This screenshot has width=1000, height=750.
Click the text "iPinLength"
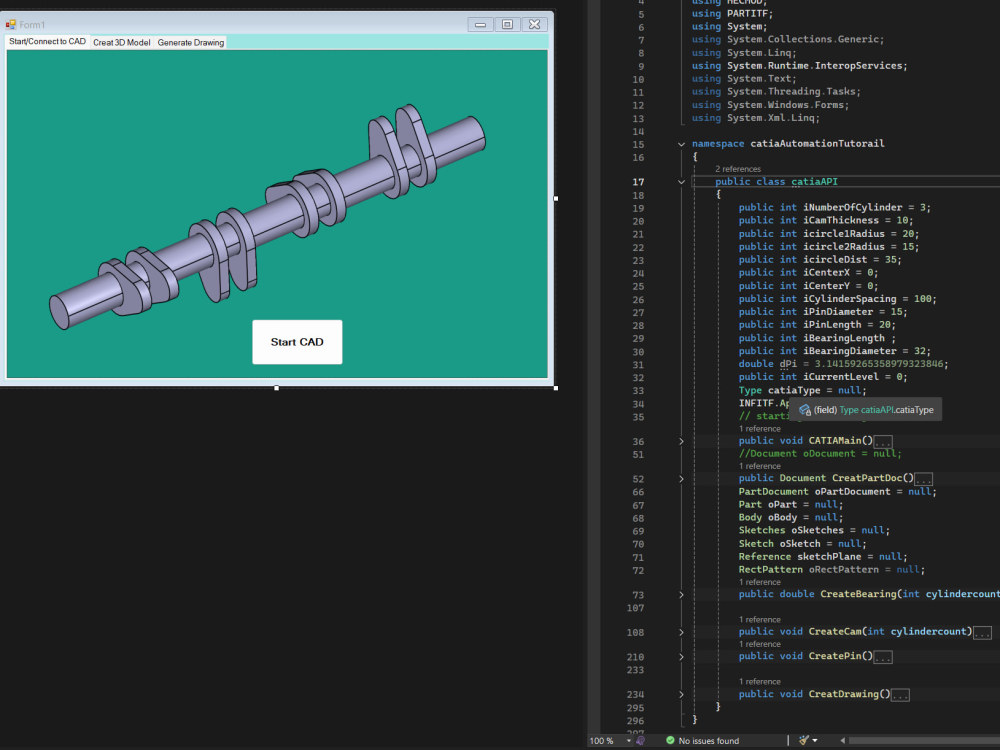(832, 325)
